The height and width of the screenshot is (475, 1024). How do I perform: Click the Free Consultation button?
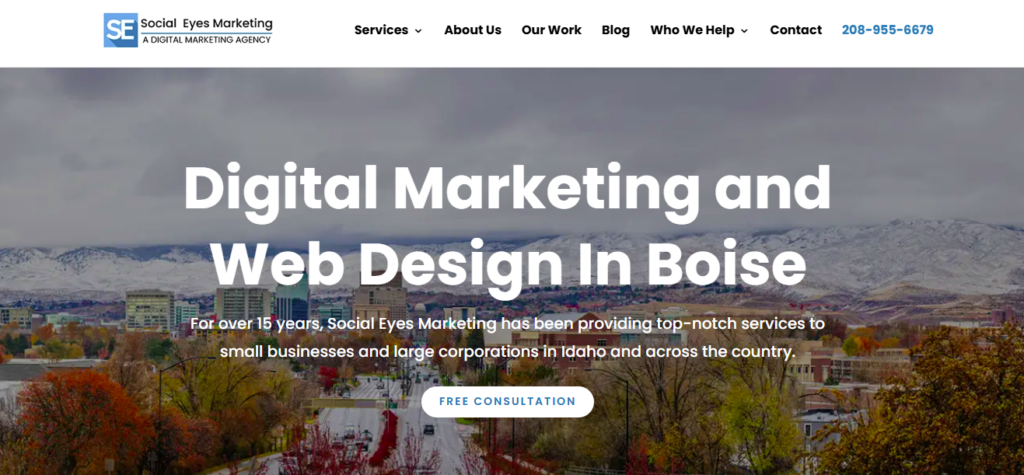(507, 401)
